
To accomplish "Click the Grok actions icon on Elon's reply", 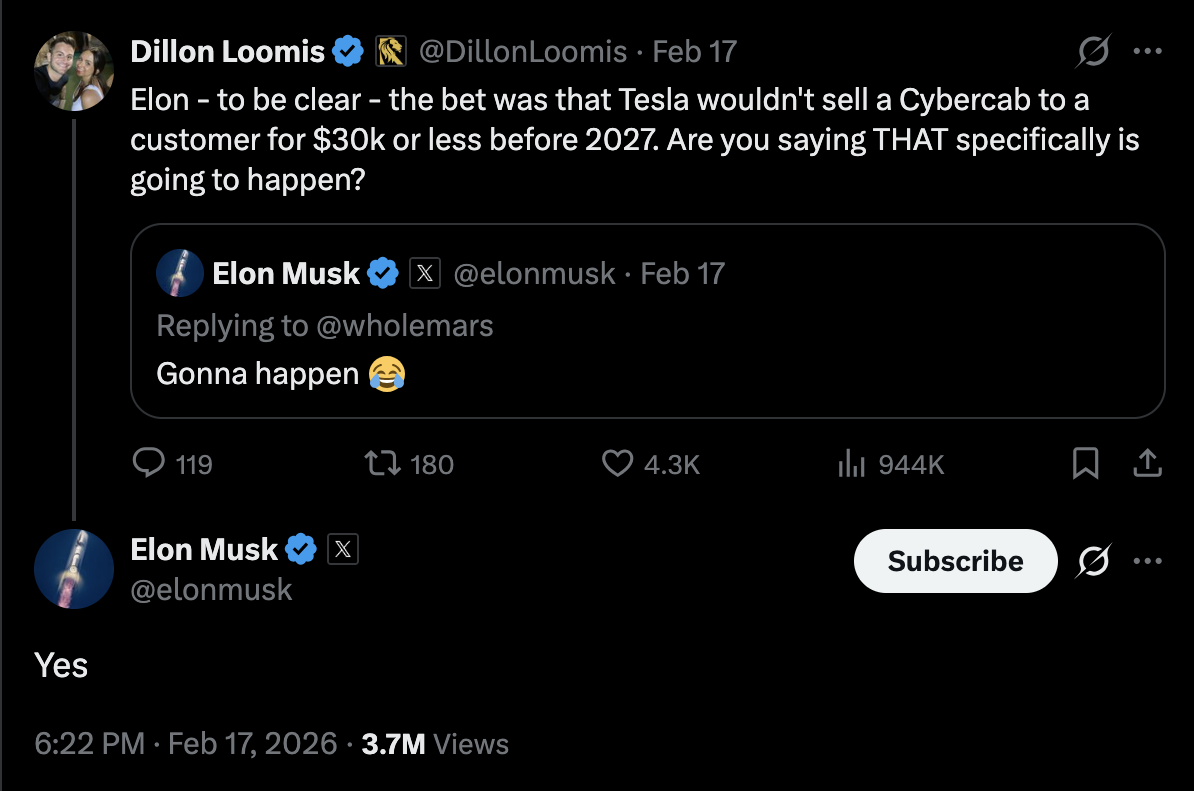I will (x=1093, y=561).
